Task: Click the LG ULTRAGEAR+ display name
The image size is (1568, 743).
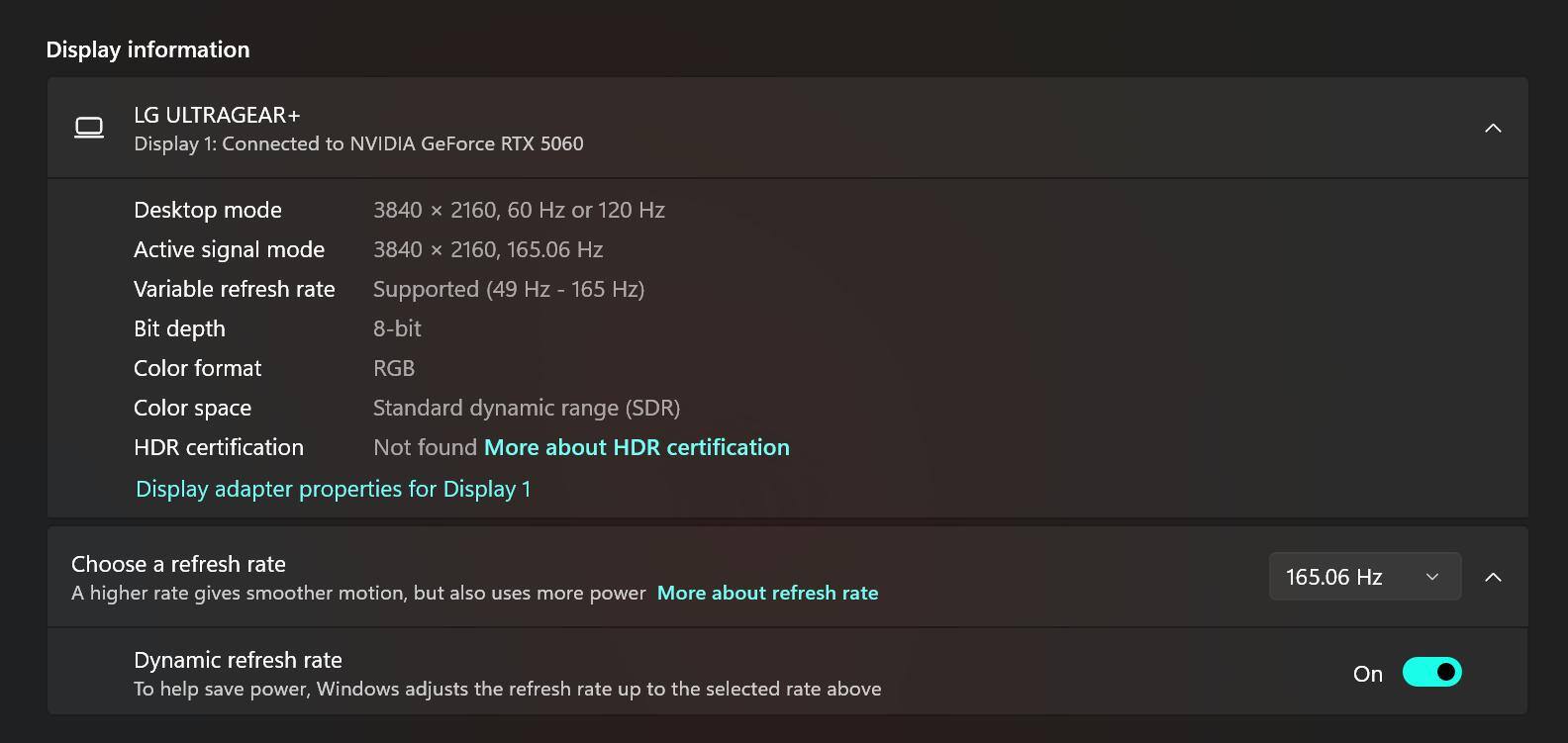Action: 217,115
